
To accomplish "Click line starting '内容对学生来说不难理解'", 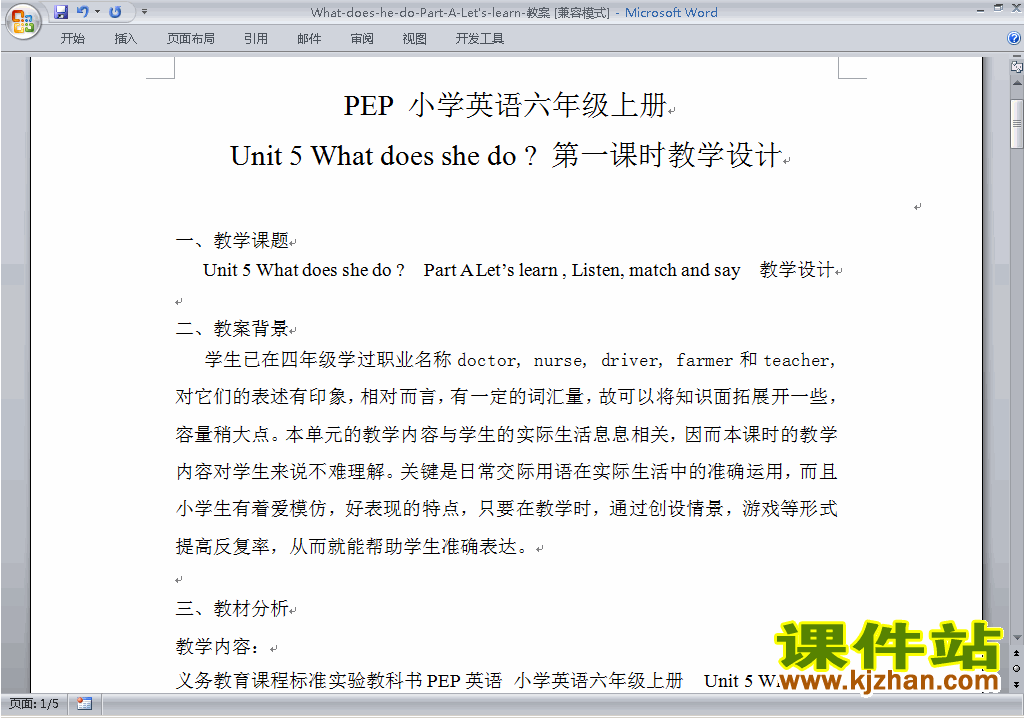I will tap(506, 471).
